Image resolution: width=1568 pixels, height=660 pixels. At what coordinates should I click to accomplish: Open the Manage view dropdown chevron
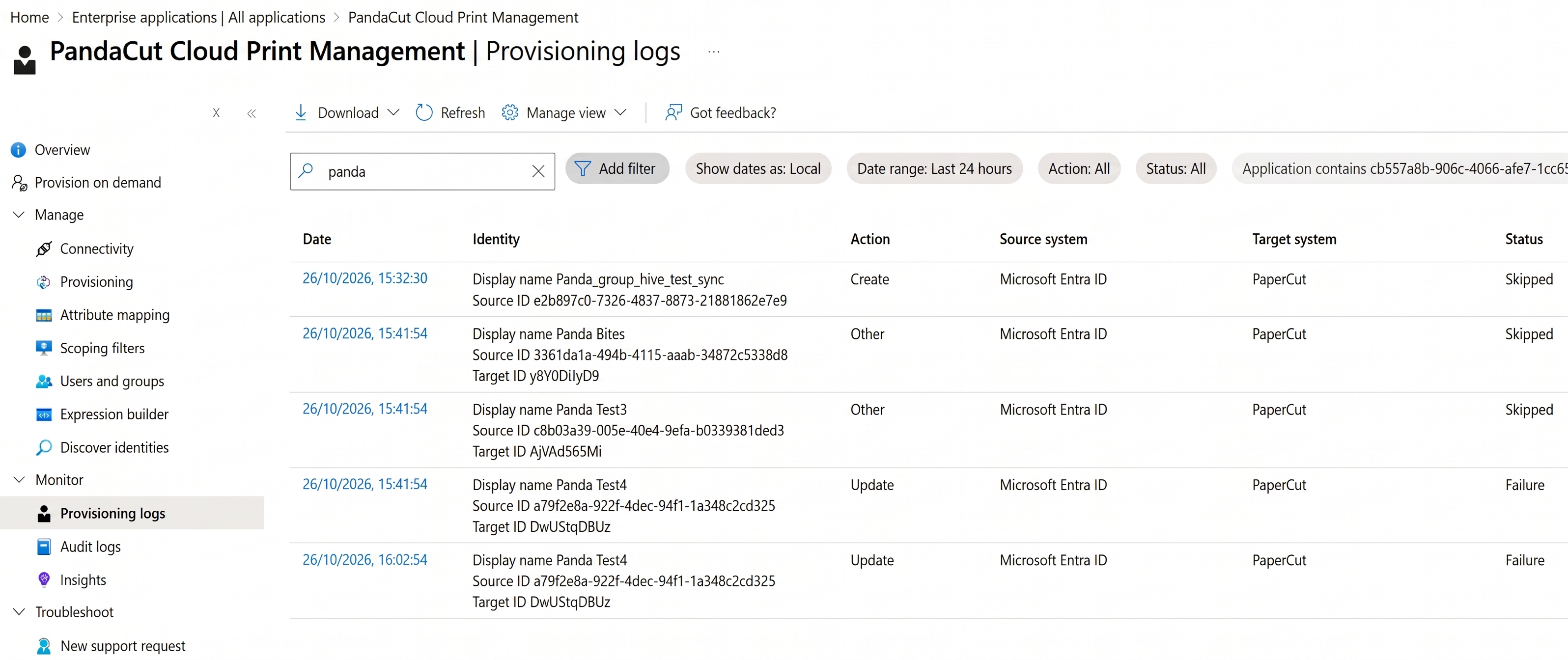click(620, 112)
